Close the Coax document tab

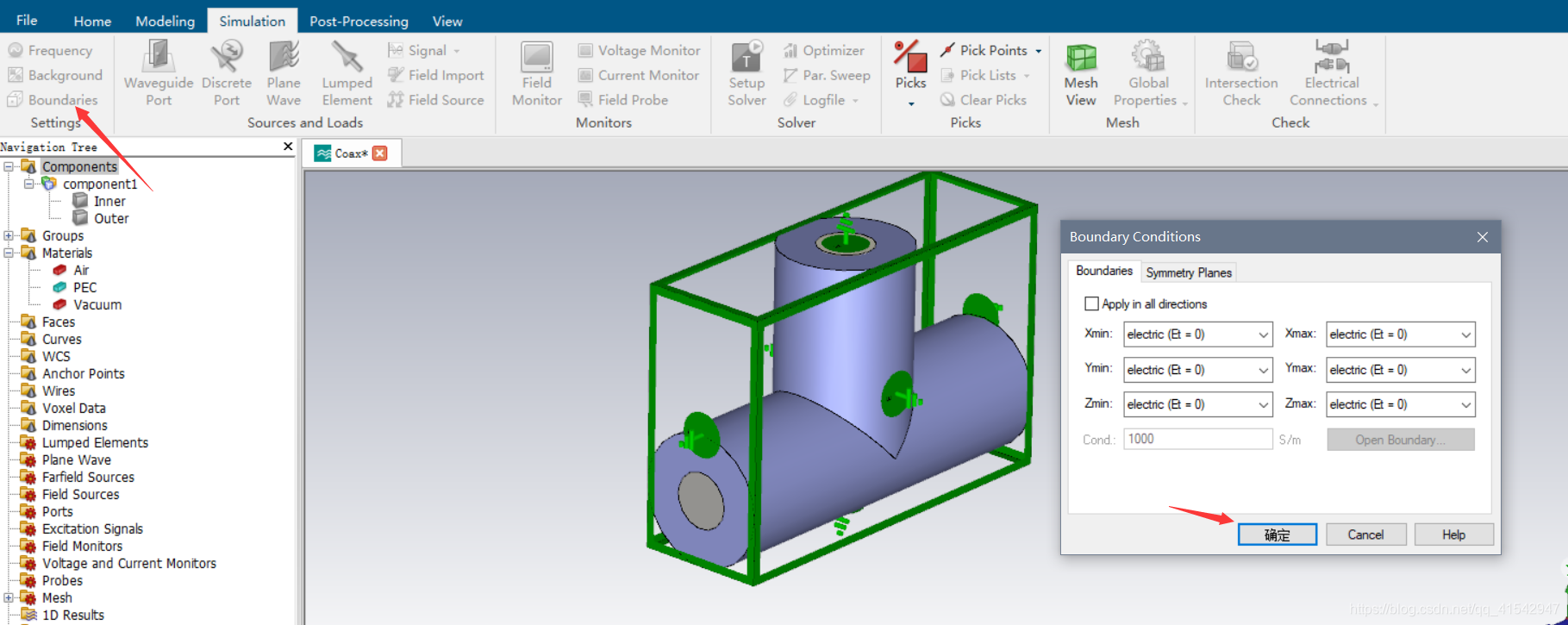click(x=380, y=153)
